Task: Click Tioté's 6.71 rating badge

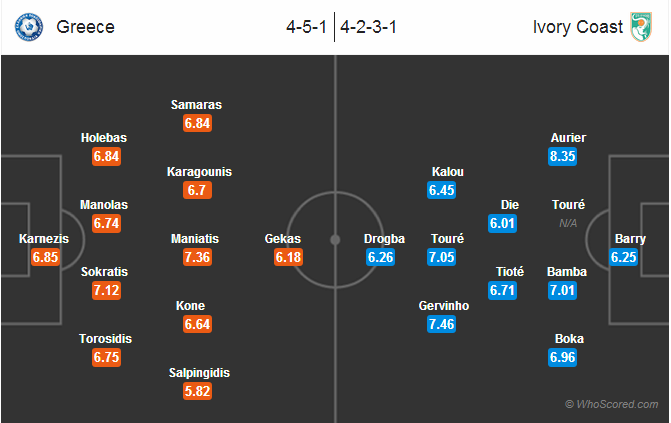Action: pos(502,291)
